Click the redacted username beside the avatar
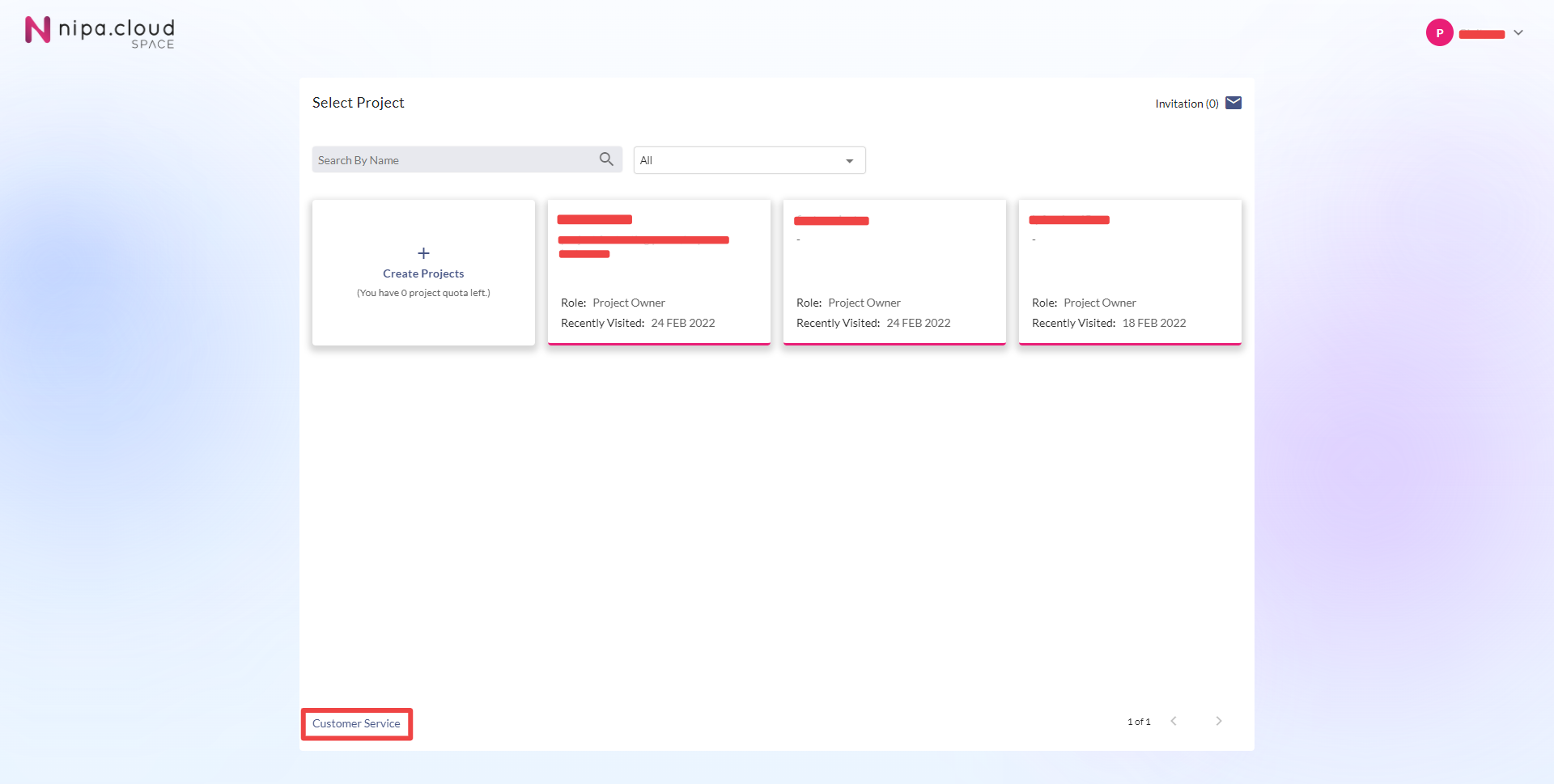Viewport: 1554px width, 784px height. coord(1481,34)
